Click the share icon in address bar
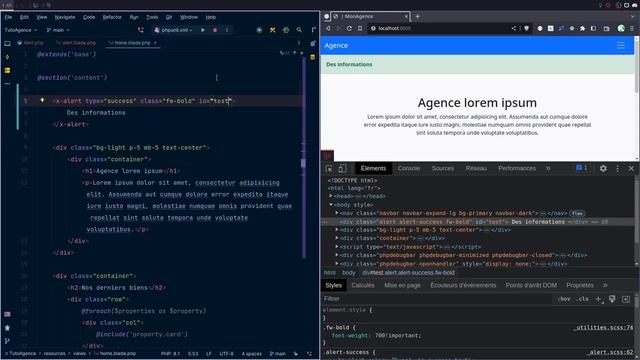 click(514, 28)
